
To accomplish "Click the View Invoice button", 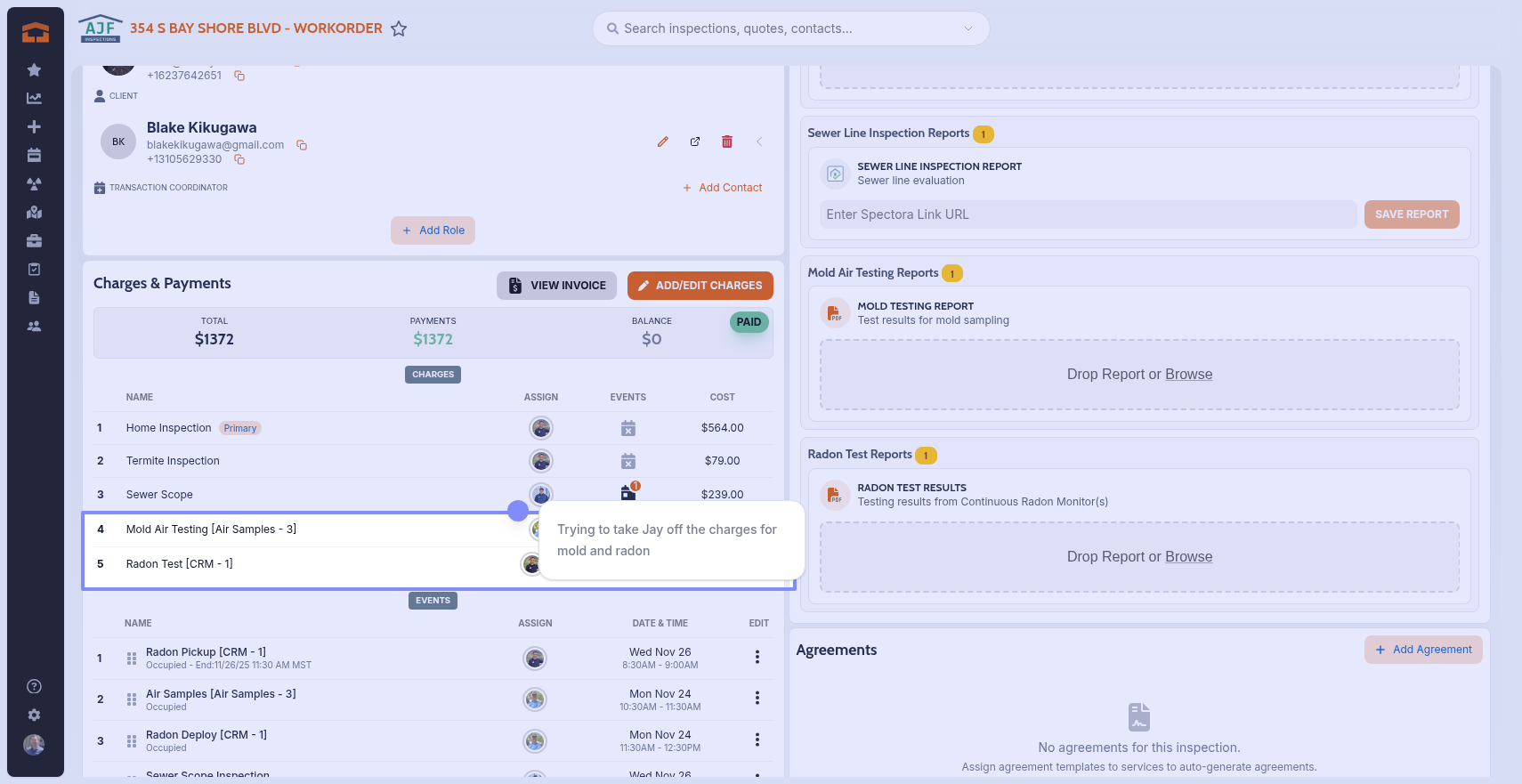I will point(556,286).
